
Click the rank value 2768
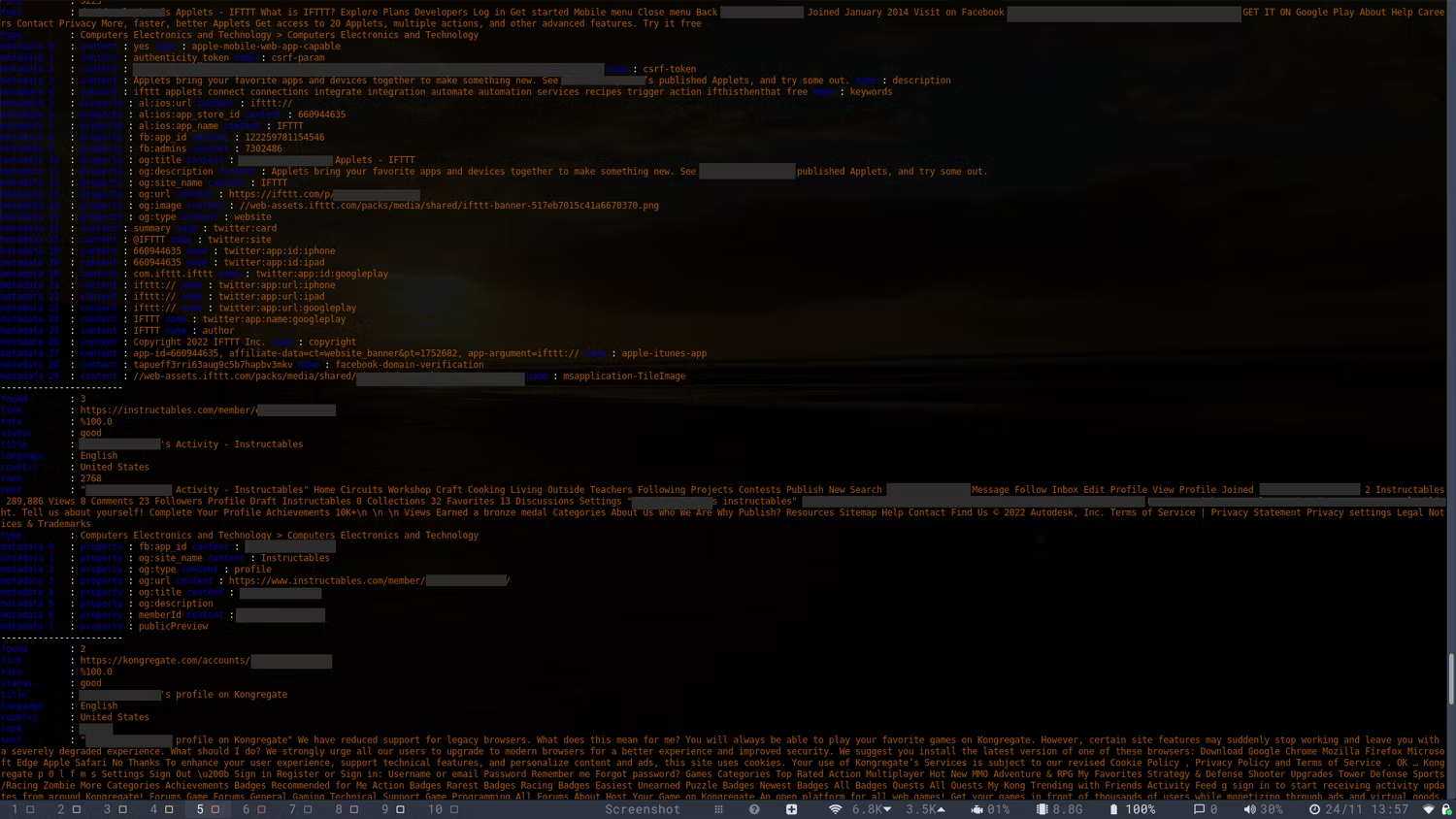[x=91, y=478]
